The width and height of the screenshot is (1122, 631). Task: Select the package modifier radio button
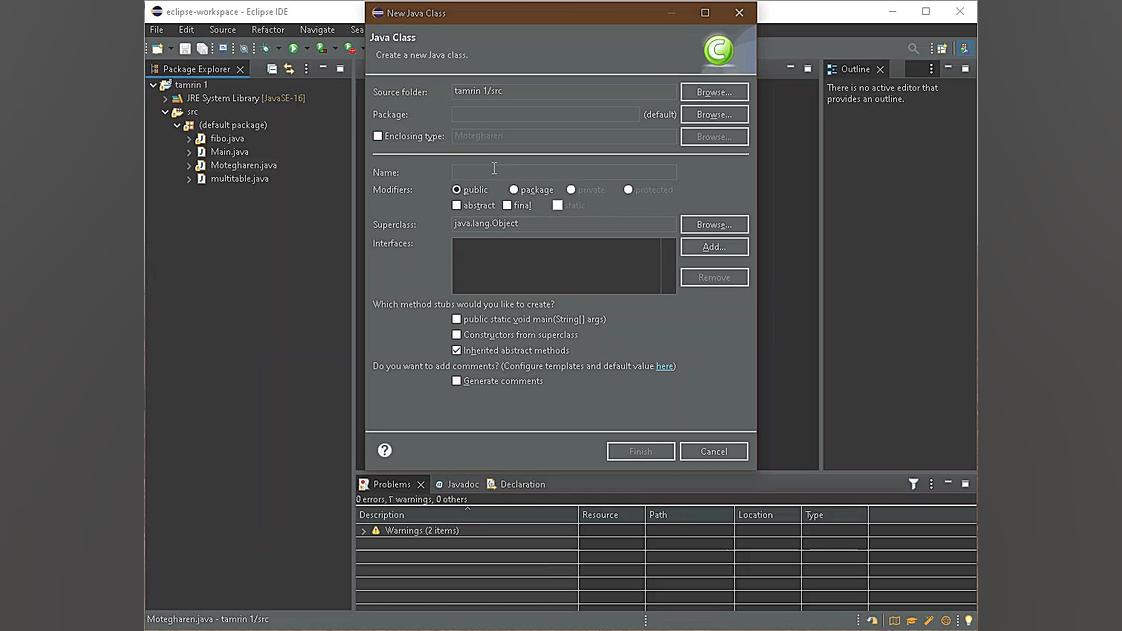pyautogui.click(x=514, y=190)
